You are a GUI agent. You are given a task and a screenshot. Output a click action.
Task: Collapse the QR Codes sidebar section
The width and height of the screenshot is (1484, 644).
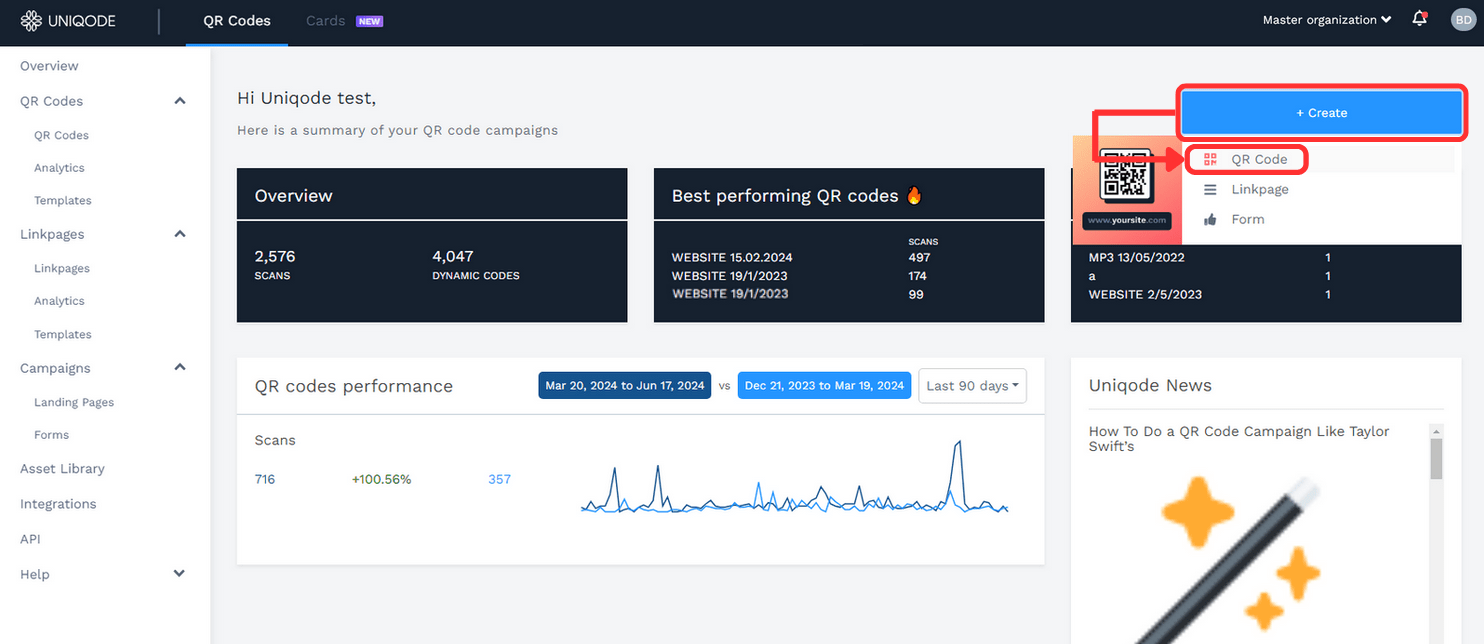click(x=180, y=101)
